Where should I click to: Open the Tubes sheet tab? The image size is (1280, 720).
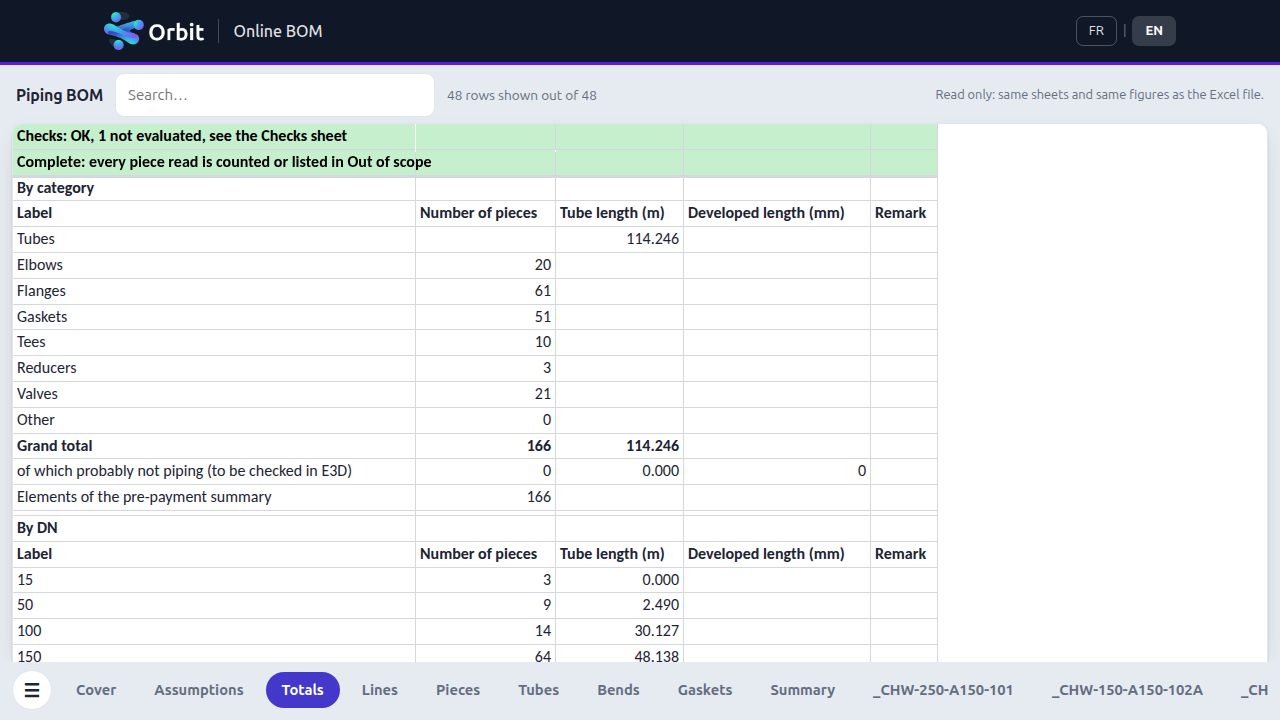pos(539,690)
